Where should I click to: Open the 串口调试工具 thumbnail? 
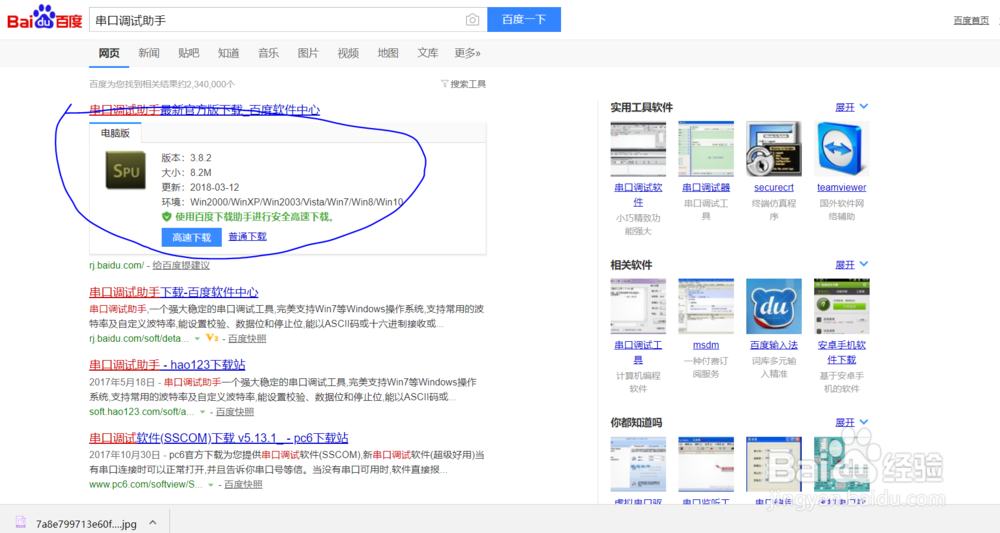[x=638, y=306]
